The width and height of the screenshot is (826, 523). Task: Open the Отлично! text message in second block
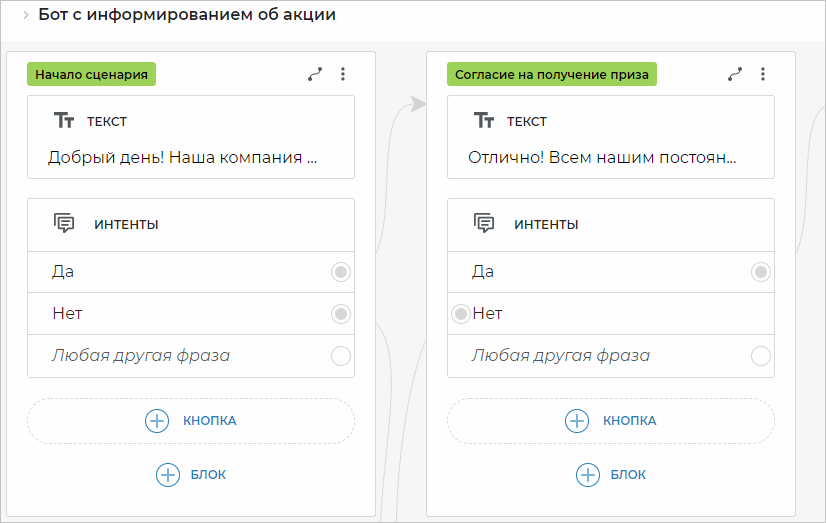click(x=603, y=158)
